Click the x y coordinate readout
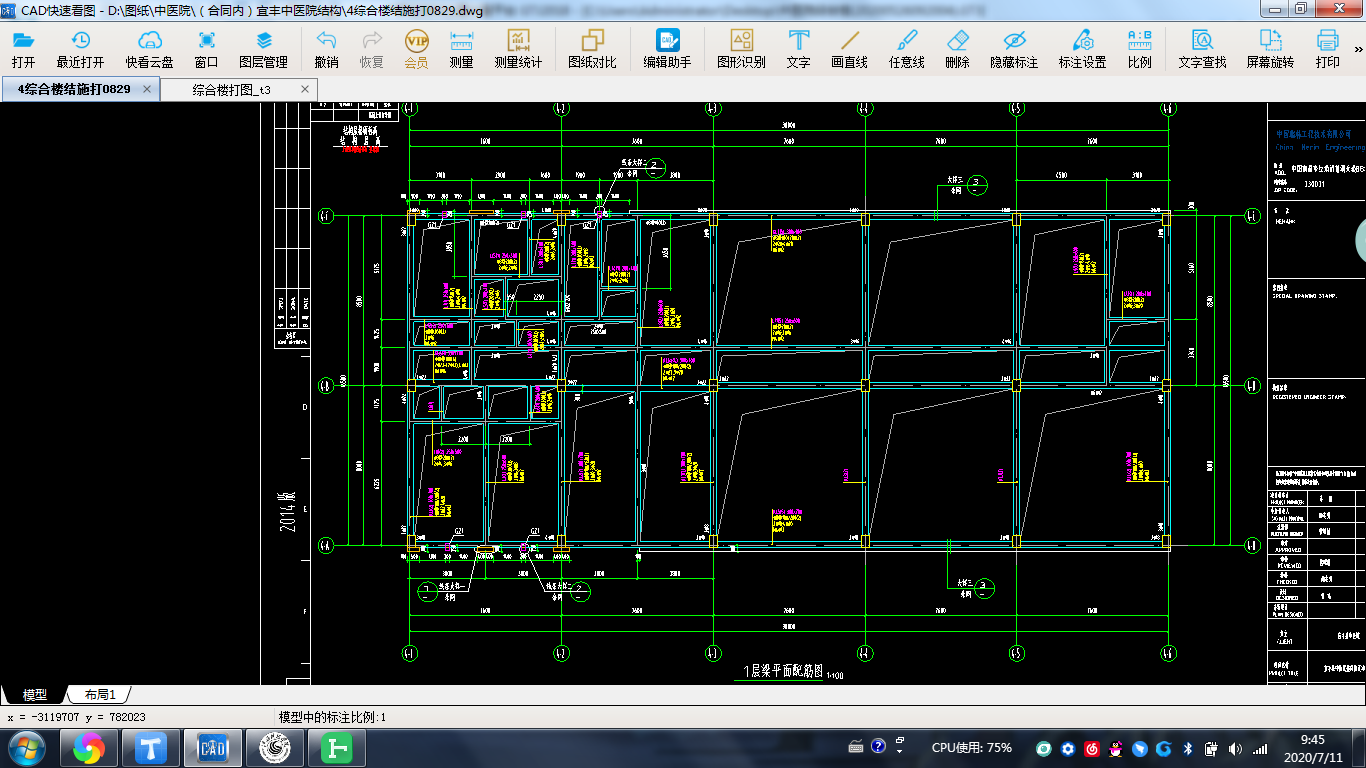Image resolution: width=1366 pixels, height=768 pixels. (76, 717)
